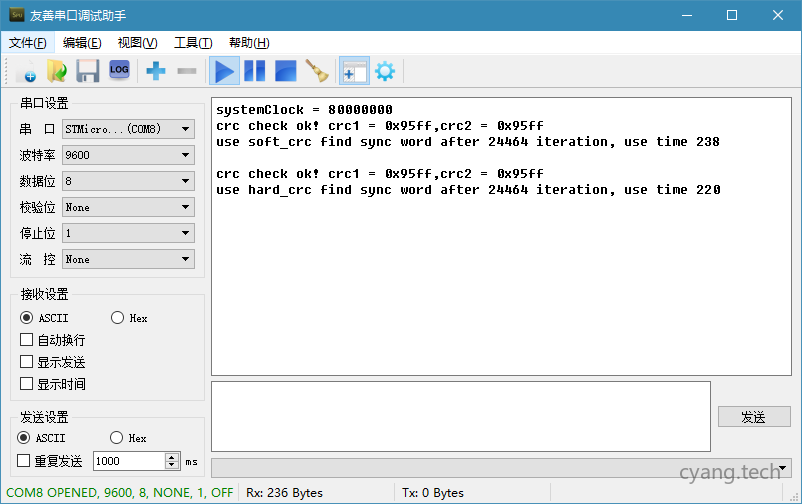The image size is (802, 504).
Task: Open the 文件(F) menu
Action: tap(27, 43)
